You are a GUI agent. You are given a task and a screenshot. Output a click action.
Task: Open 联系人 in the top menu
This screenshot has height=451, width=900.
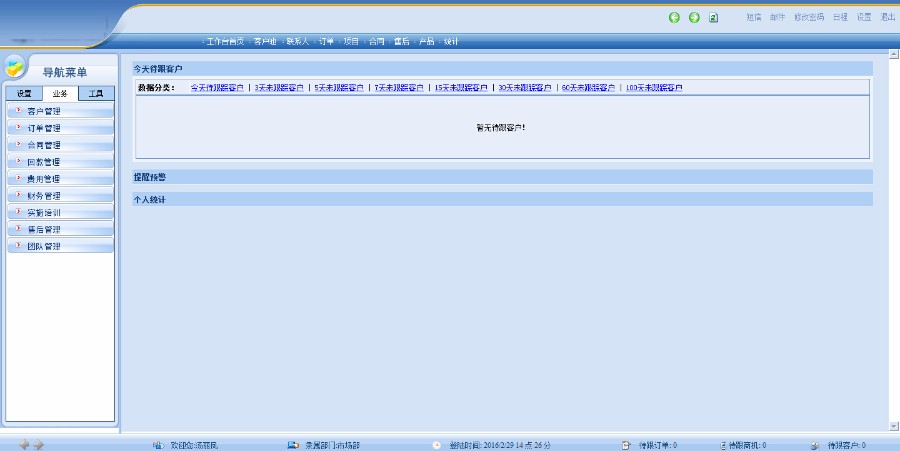tap(298, 41)
